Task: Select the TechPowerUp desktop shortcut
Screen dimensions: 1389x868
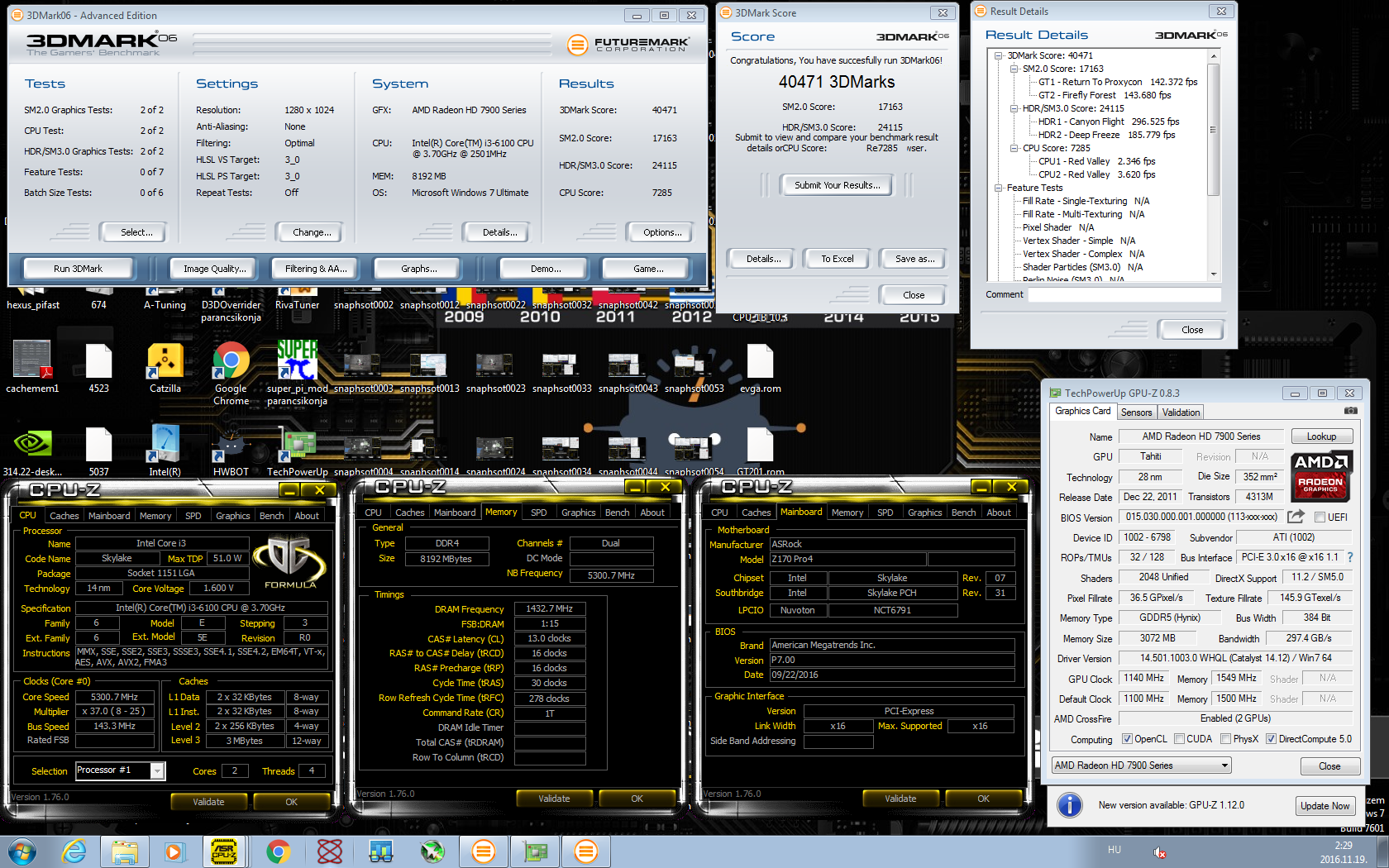Action: [x=297, y=451]
